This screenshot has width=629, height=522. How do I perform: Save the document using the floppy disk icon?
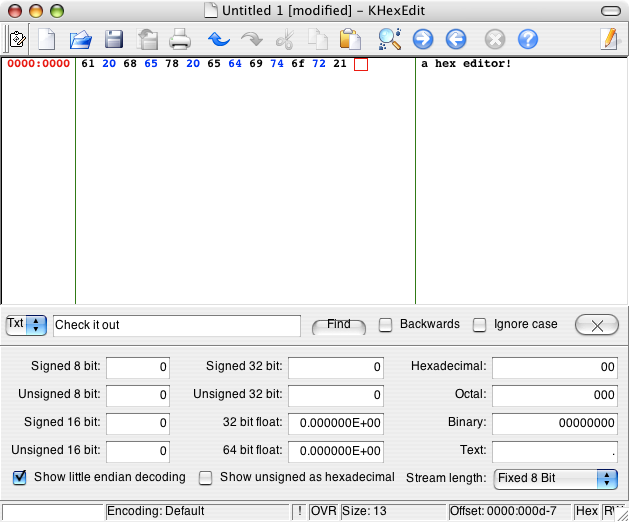[x=114, y=39]
